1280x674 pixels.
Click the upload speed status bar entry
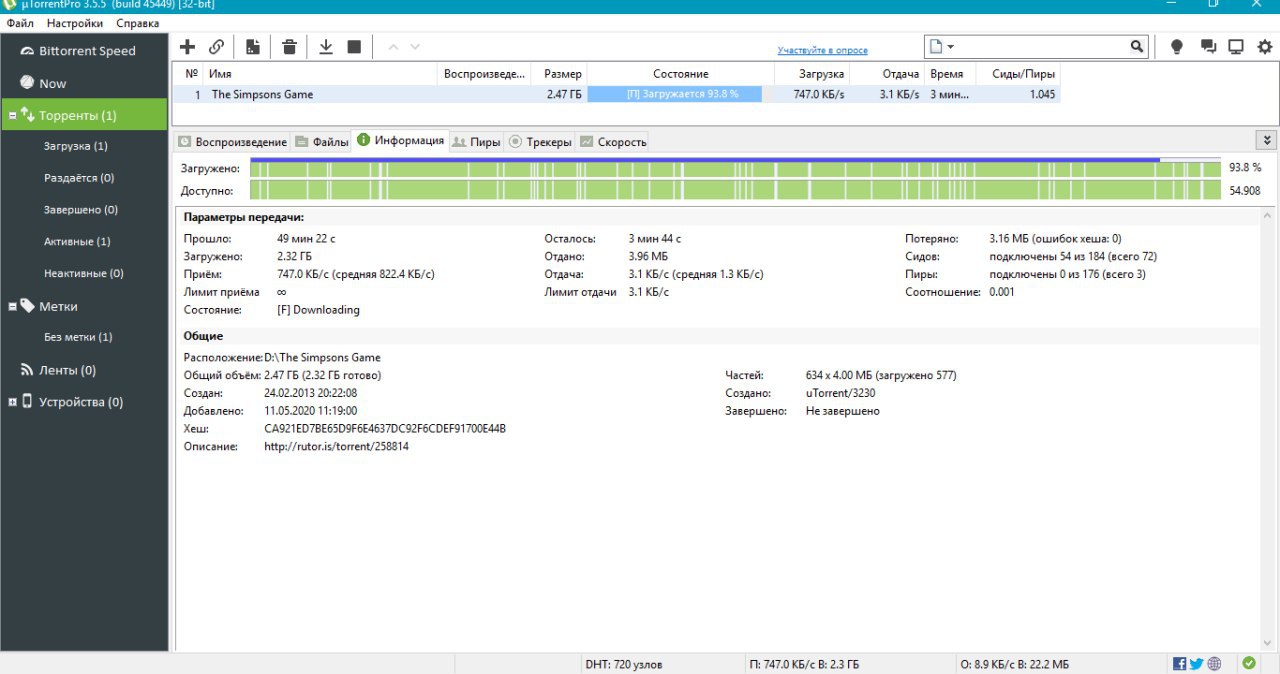pyautogui.click(x=1014, y=664)
